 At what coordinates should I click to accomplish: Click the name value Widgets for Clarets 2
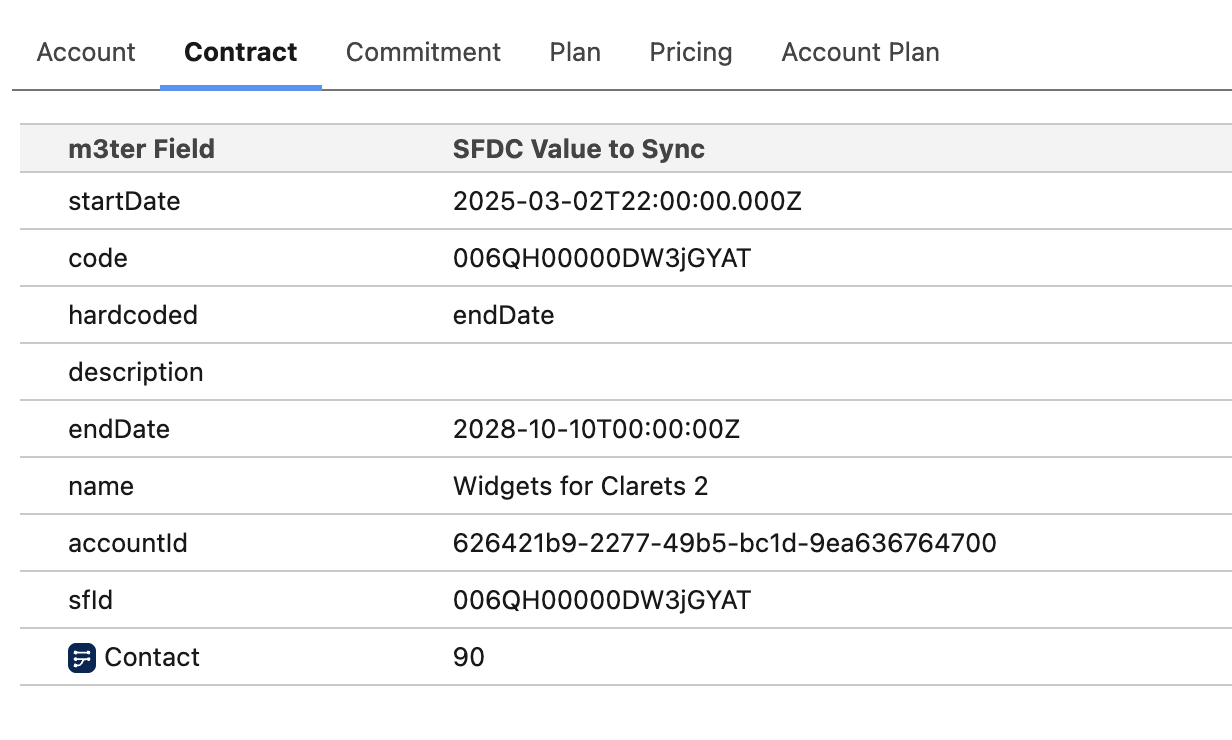pyautogui.click(x=580, y=487)
